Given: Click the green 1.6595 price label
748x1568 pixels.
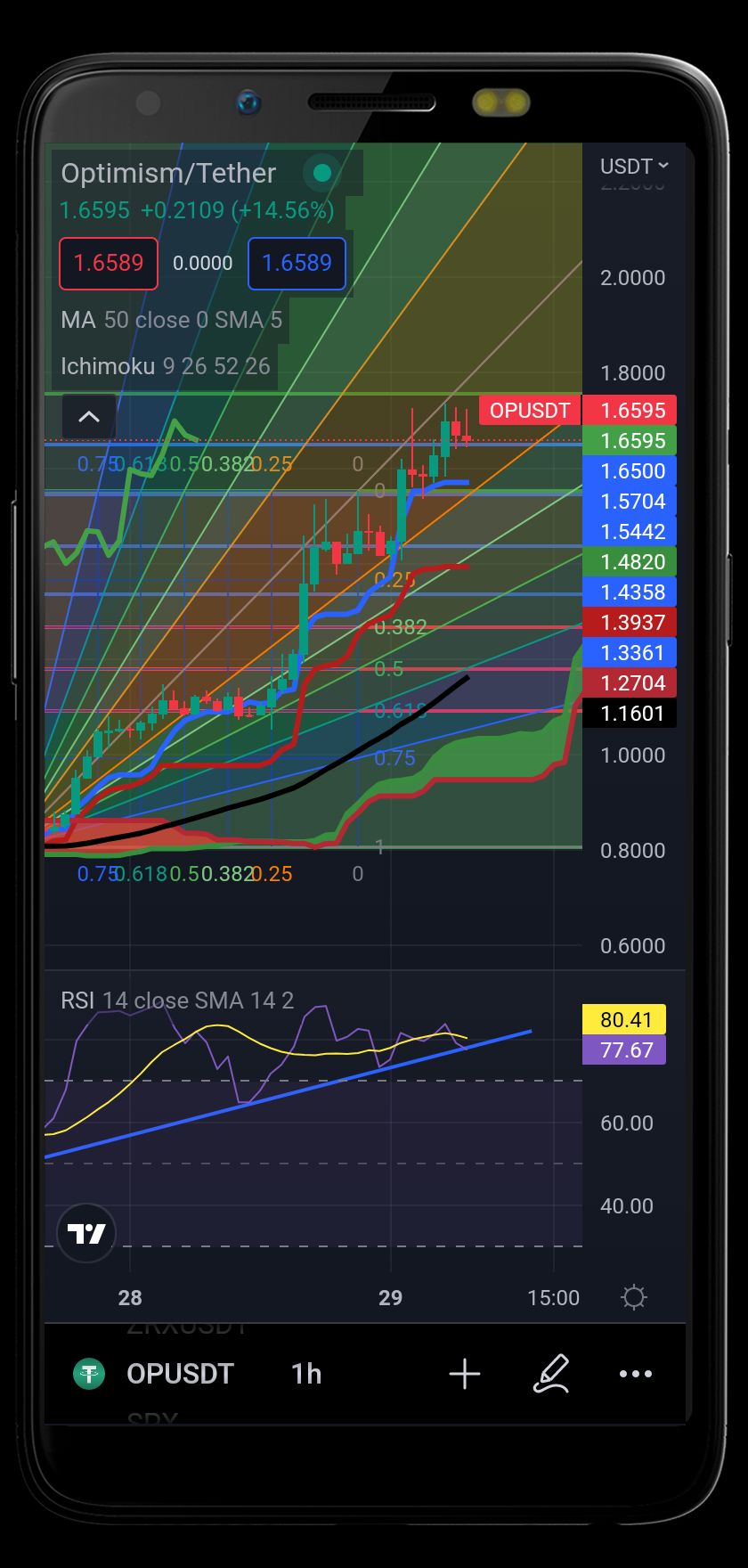Looking at the screenshot, I should (x=630, y=440).
